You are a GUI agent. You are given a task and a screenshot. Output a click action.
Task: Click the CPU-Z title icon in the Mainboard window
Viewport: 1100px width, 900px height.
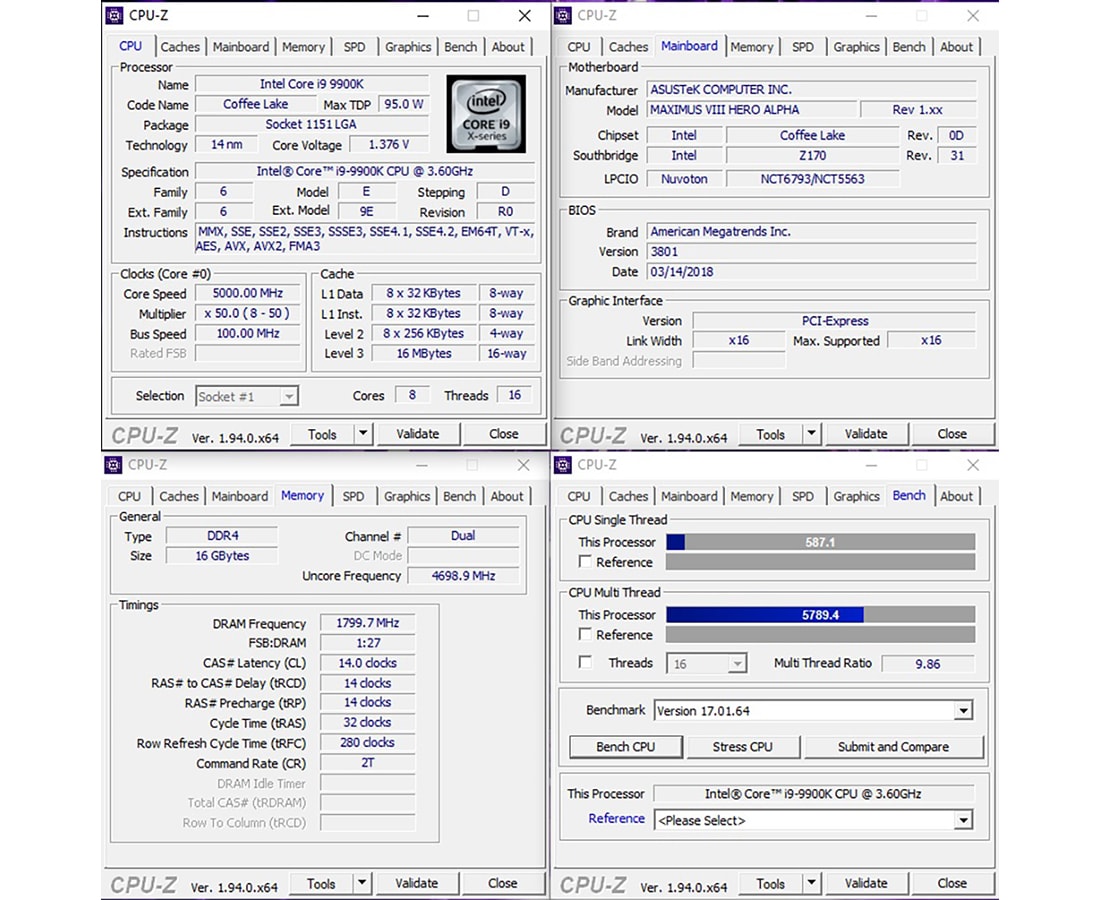[563, 15]
